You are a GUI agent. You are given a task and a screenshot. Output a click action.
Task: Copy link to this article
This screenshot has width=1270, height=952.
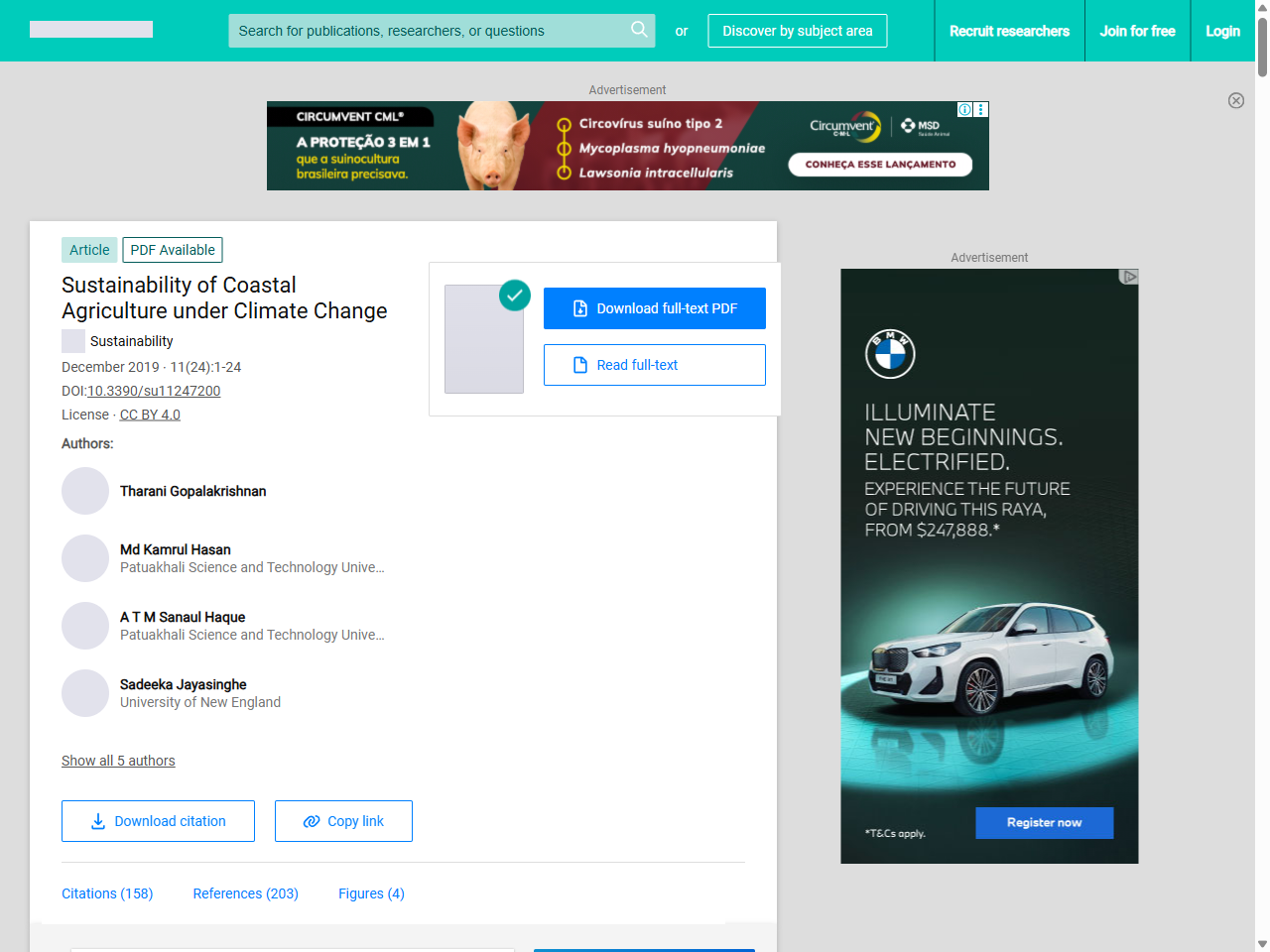click(343, 821)
